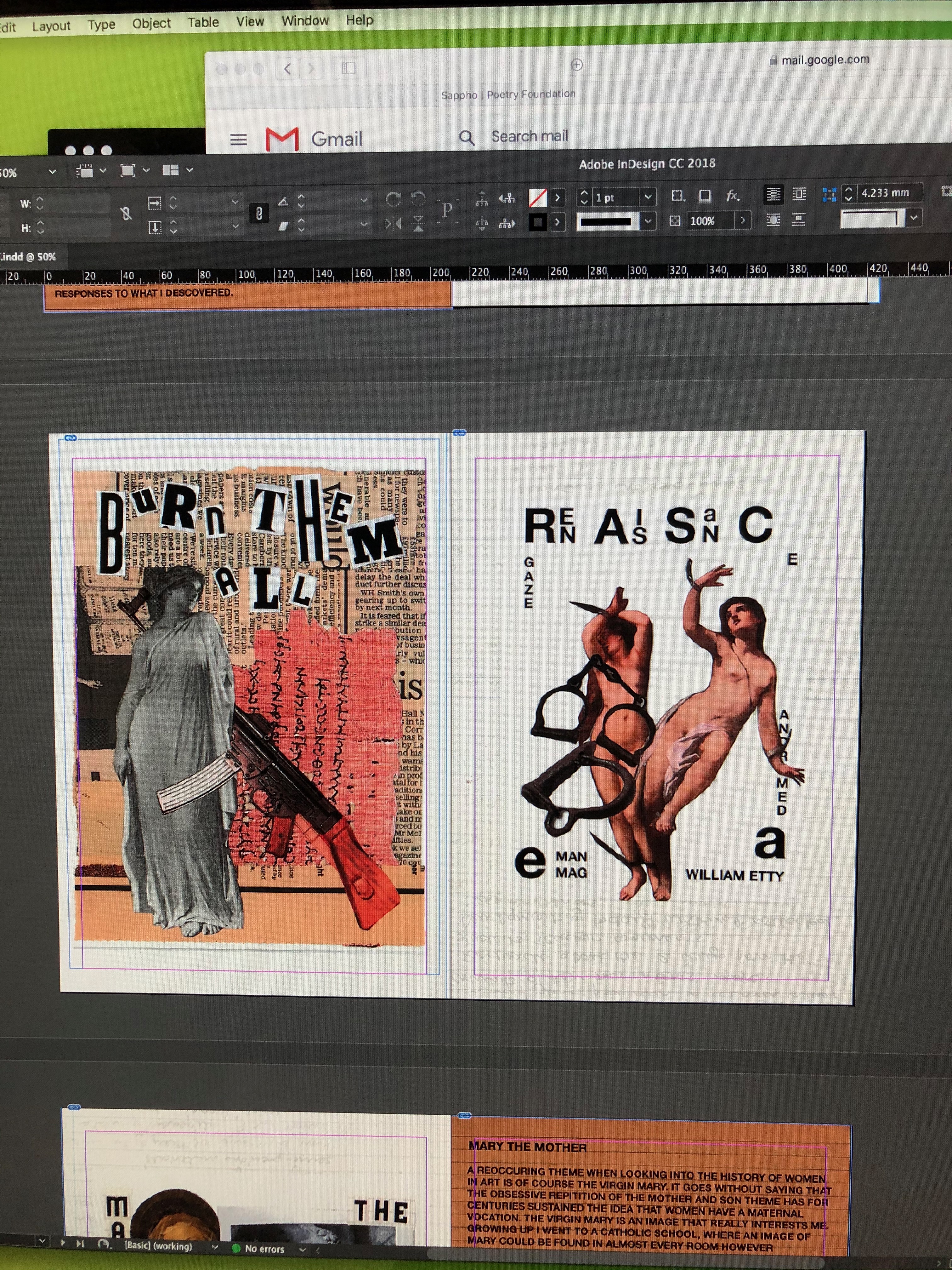Open the Window menu
This screenshot has width=952, height=1270.
pos(305,21)
